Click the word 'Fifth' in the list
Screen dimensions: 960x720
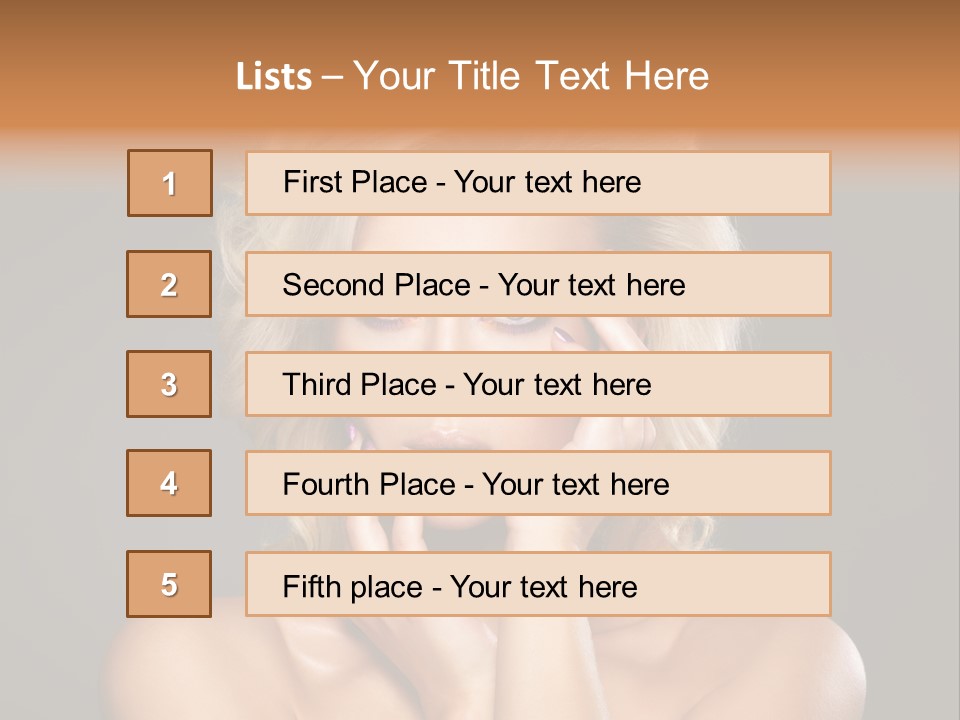pyautogui.click(x=311, y=586)
